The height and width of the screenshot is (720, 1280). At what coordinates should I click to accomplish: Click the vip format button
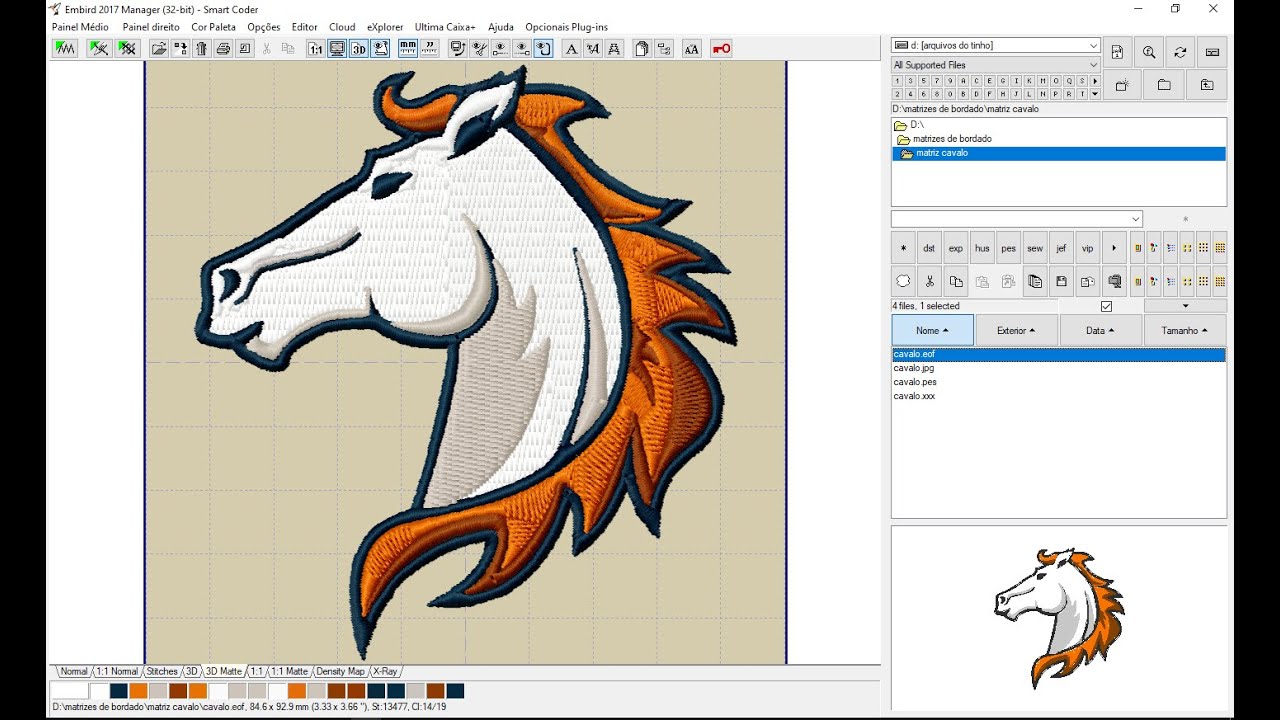[x=1087, y=248]
